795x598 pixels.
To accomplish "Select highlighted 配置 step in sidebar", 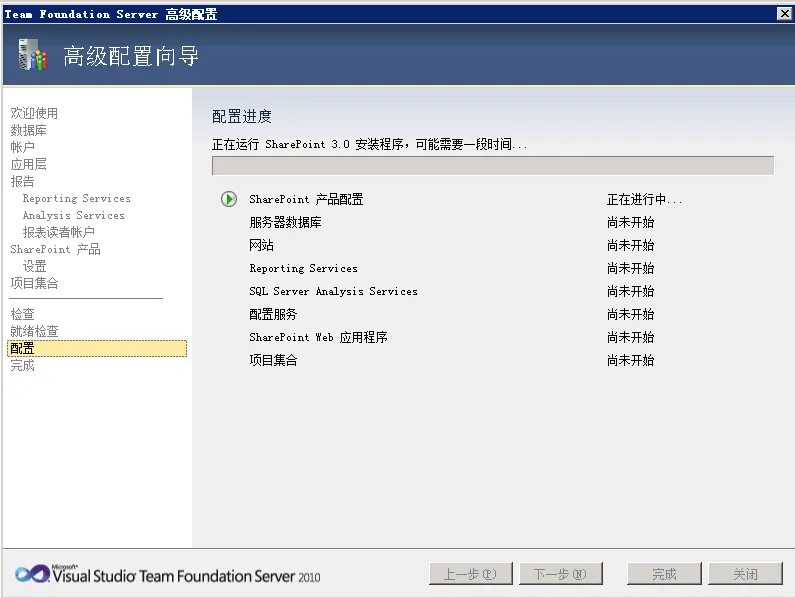I will click(x=97, y=348).
